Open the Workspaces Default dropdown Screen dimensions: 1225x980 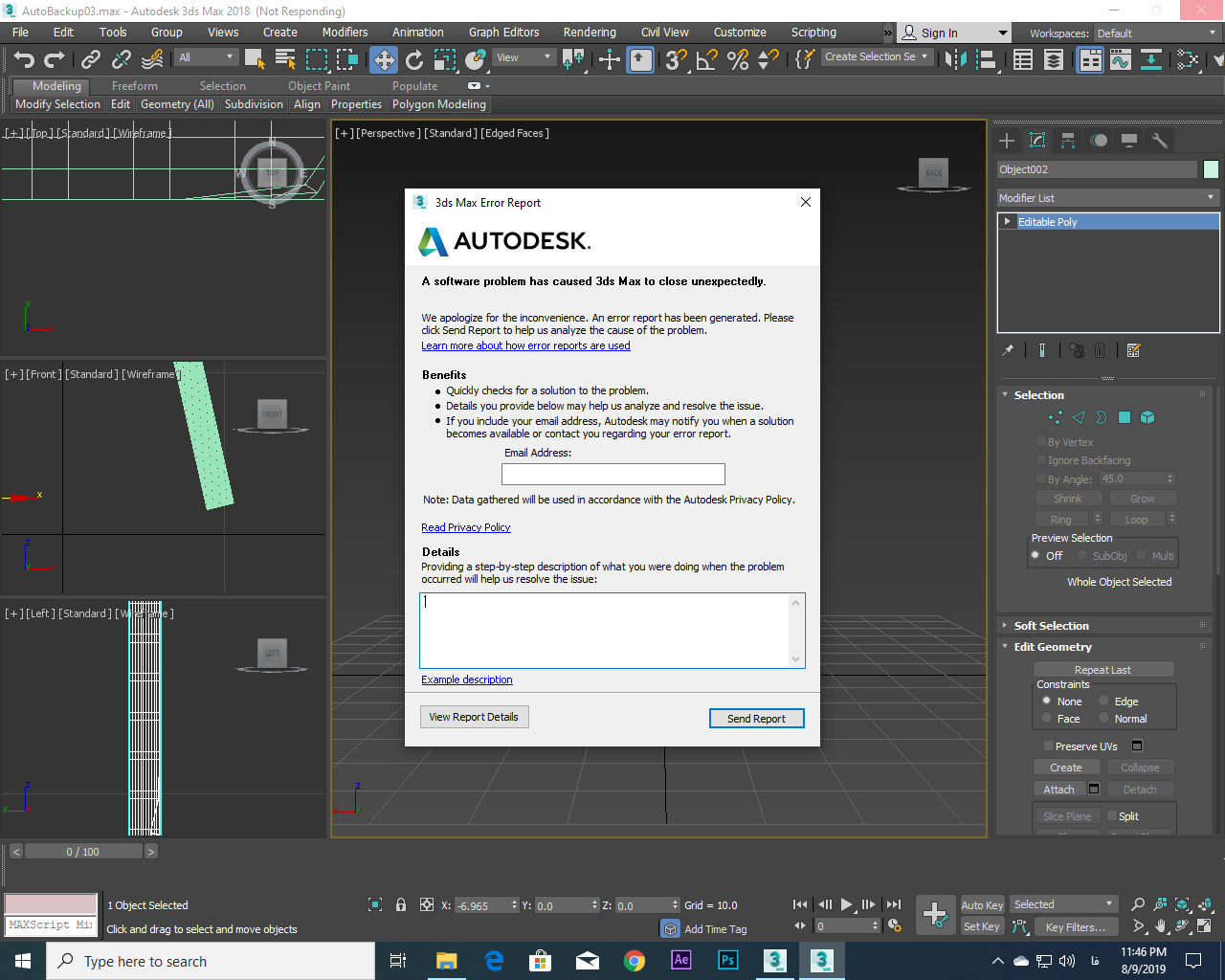point(1158,33)
